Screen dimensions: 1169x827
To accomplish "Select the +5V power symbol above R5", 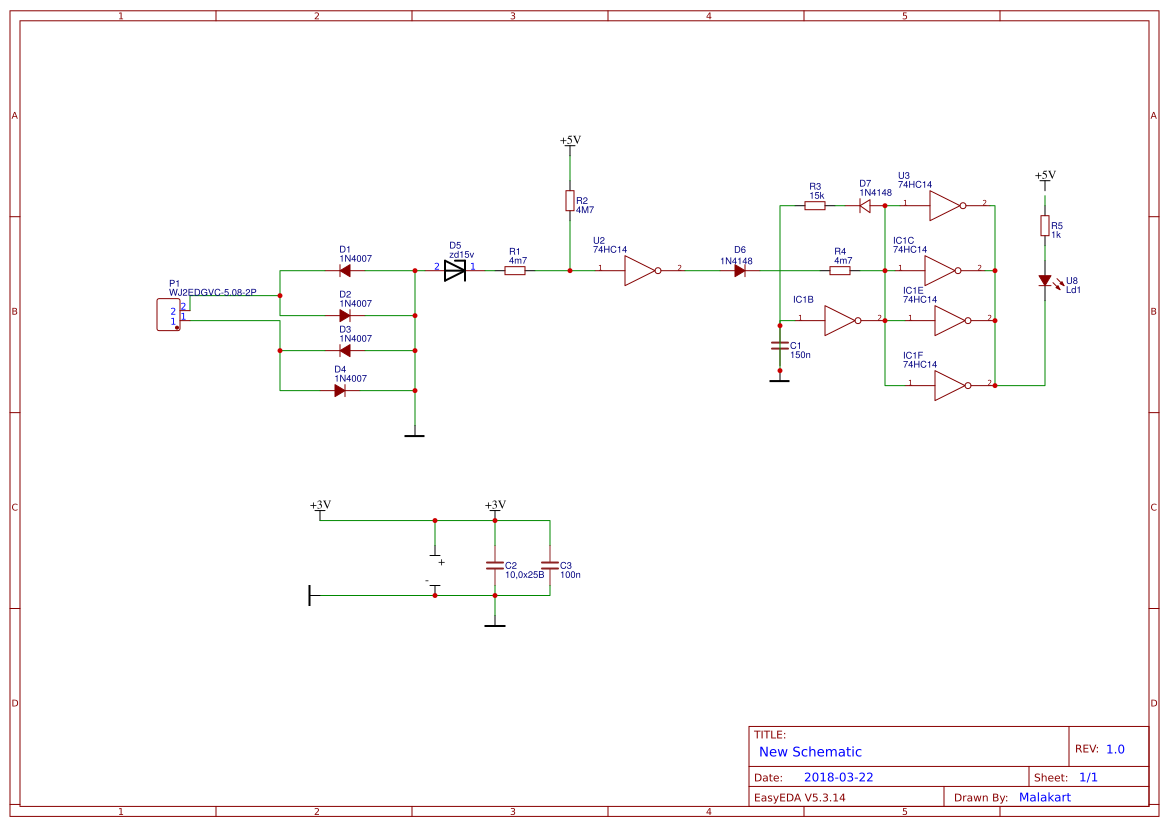I will coord(1045,179).
